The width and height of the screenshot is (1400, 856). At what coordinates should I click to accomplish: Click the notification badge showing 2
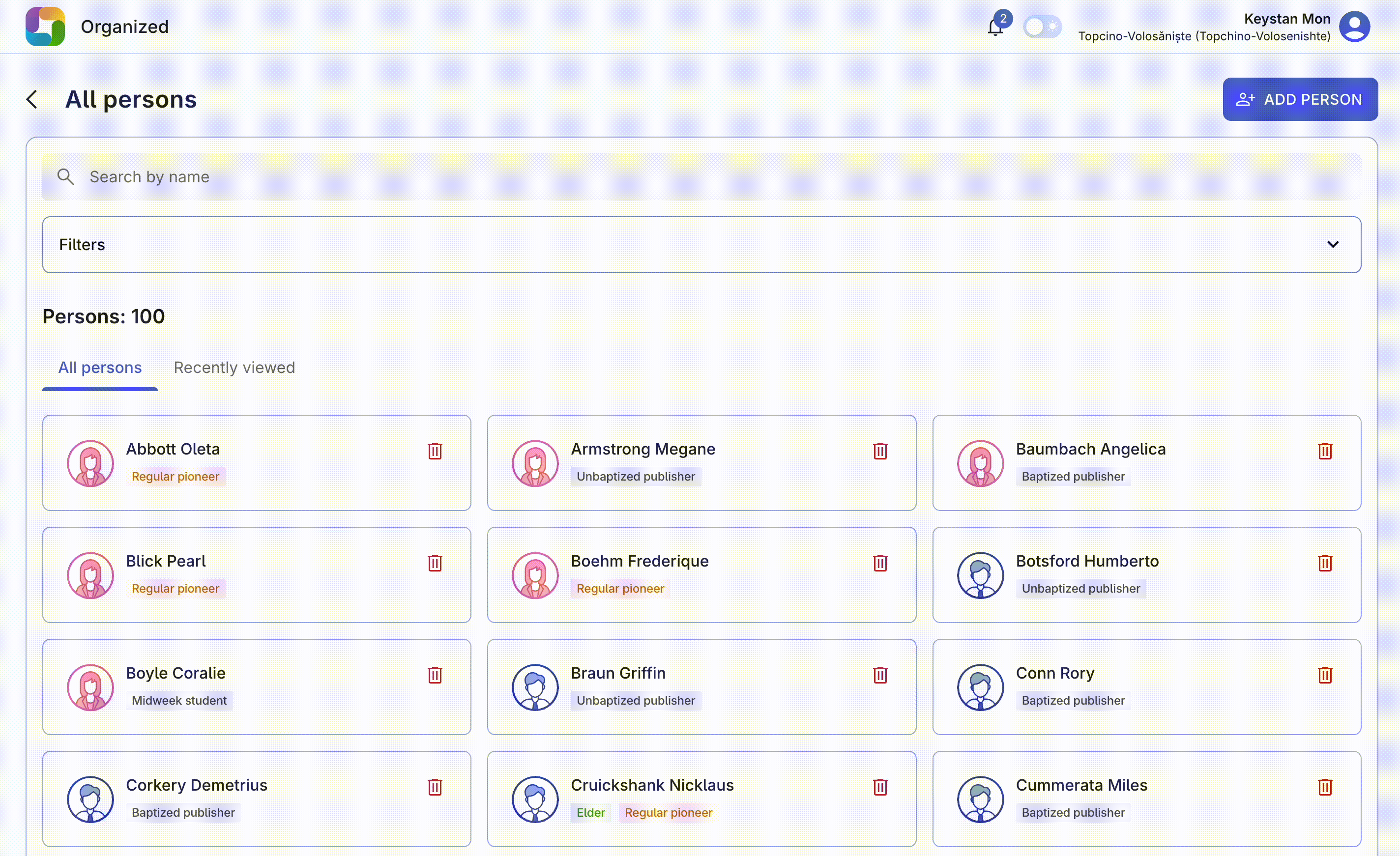click(x=1003, y=19)
